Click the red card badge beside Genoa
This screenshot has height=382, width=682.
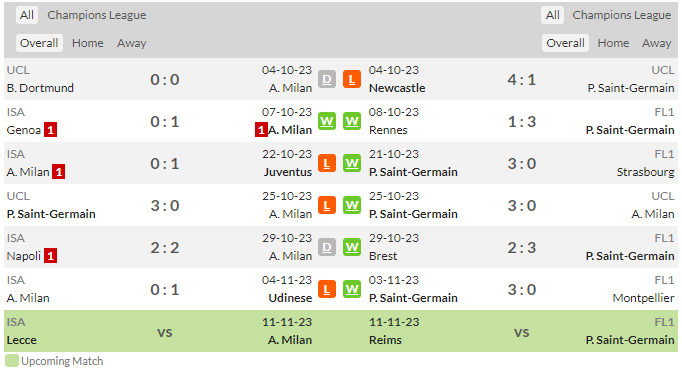[50, 130]
